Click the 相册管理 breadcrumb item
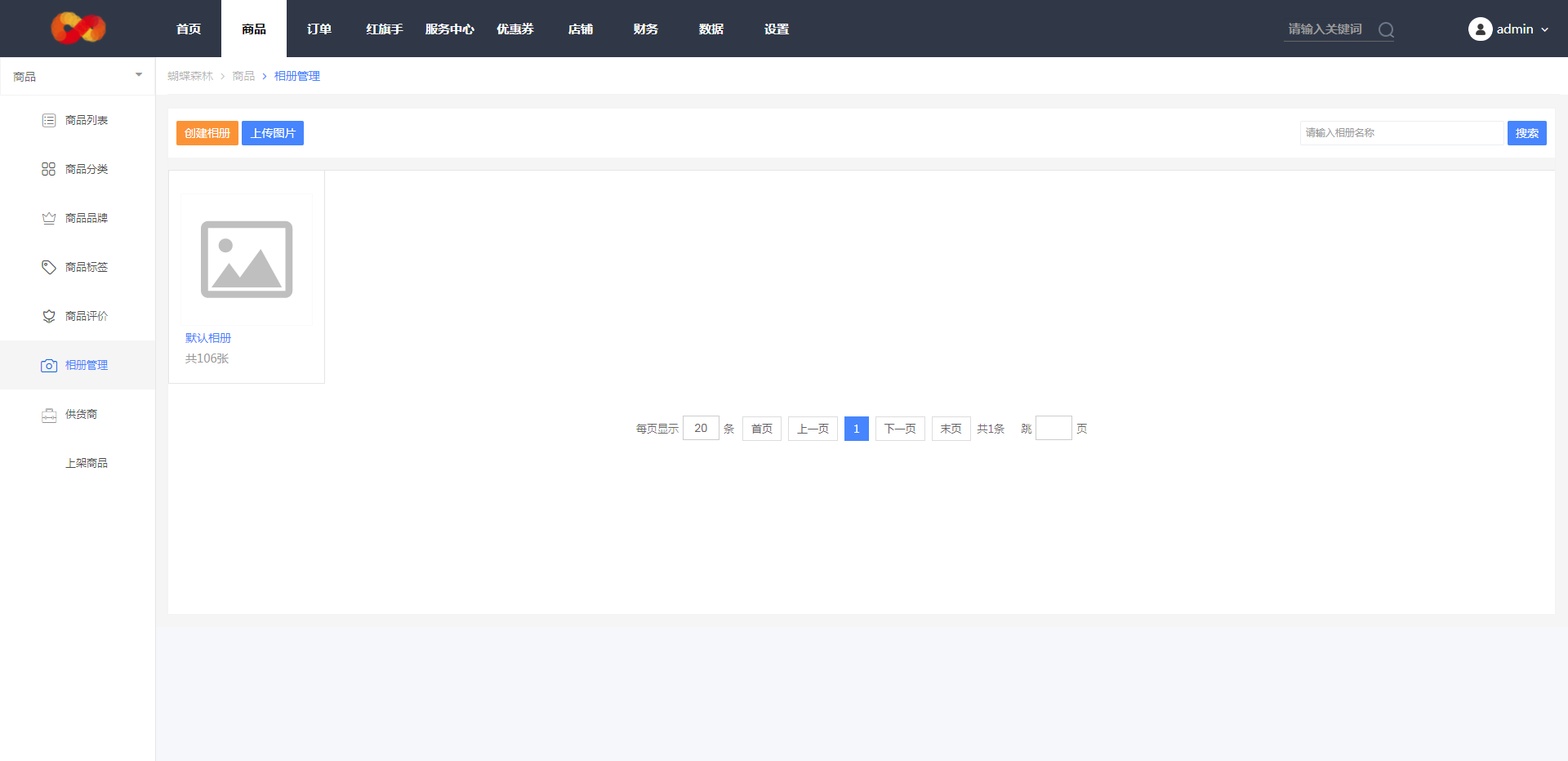This screenshot has height=761, width=1568. click(297, 76)
